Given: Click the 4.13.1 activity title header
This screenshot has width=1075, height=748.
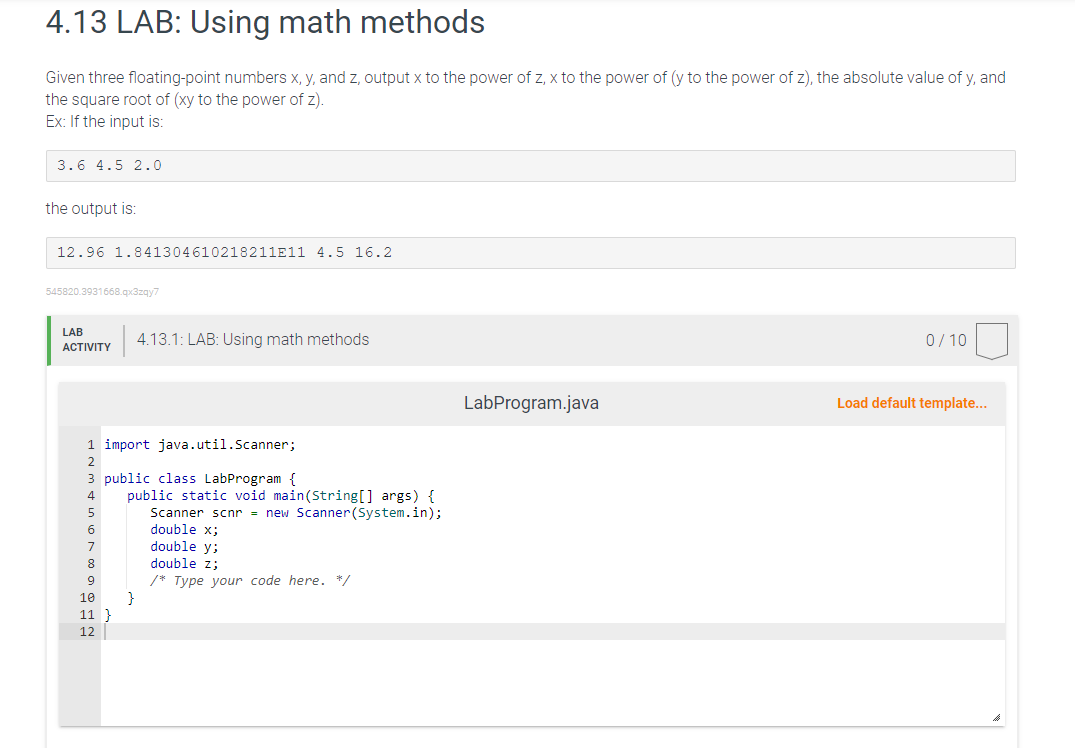Looking at the screenshot, I should click(x=253, y=339).
